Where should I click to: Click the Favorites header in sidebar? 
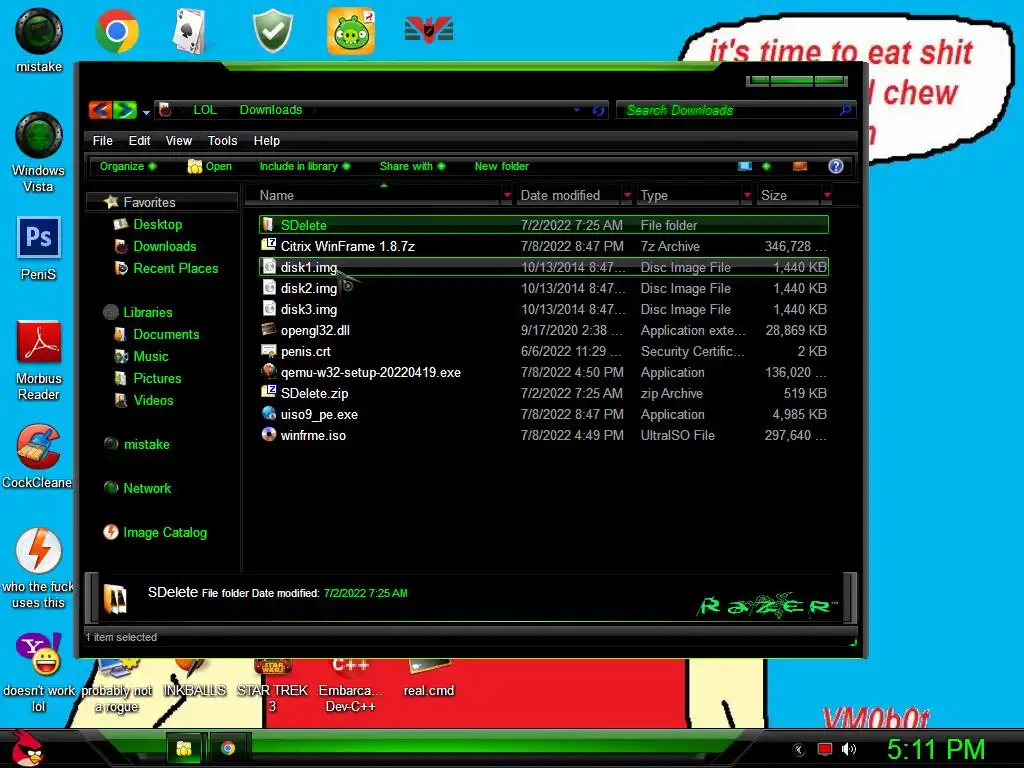tap(149, 202)
